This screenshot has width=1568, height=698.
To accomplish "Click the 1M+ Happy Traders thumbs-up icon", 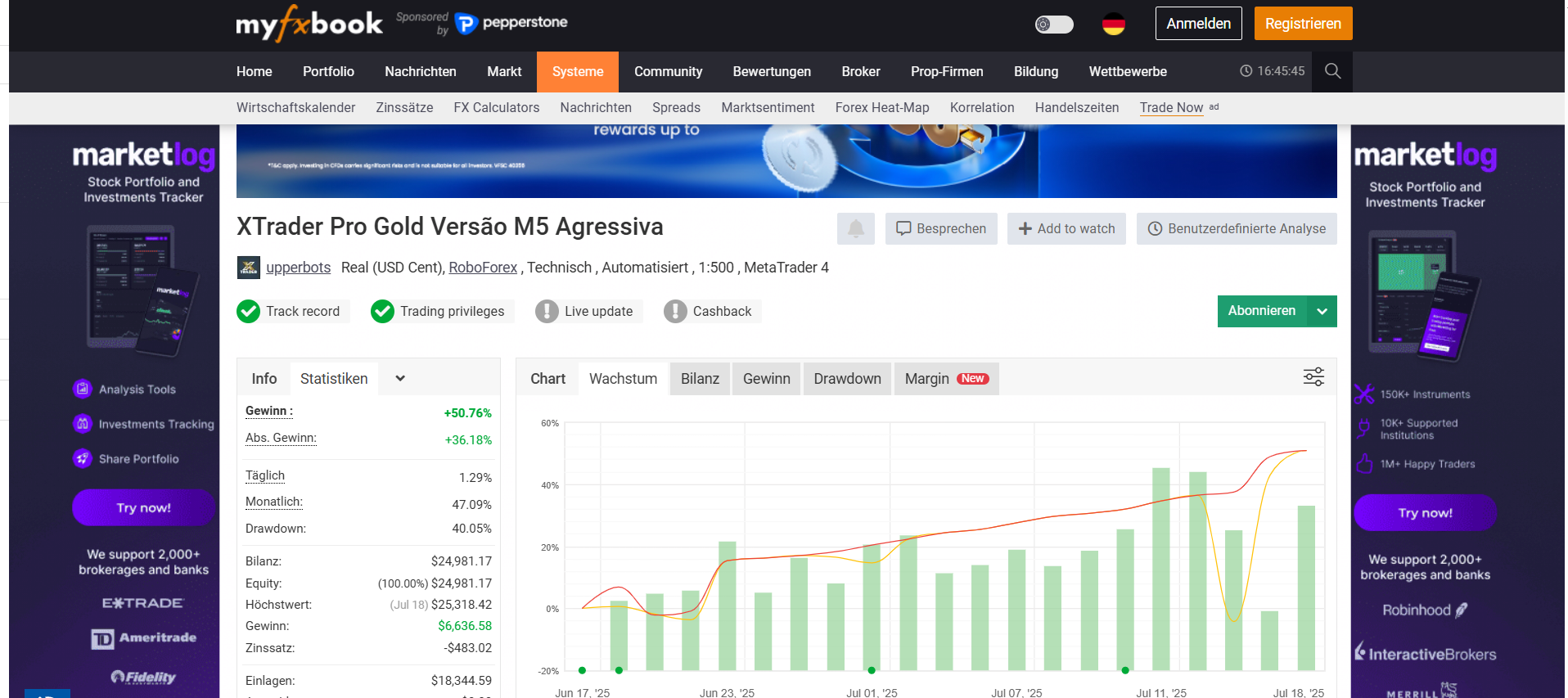I will point(1364,463).
